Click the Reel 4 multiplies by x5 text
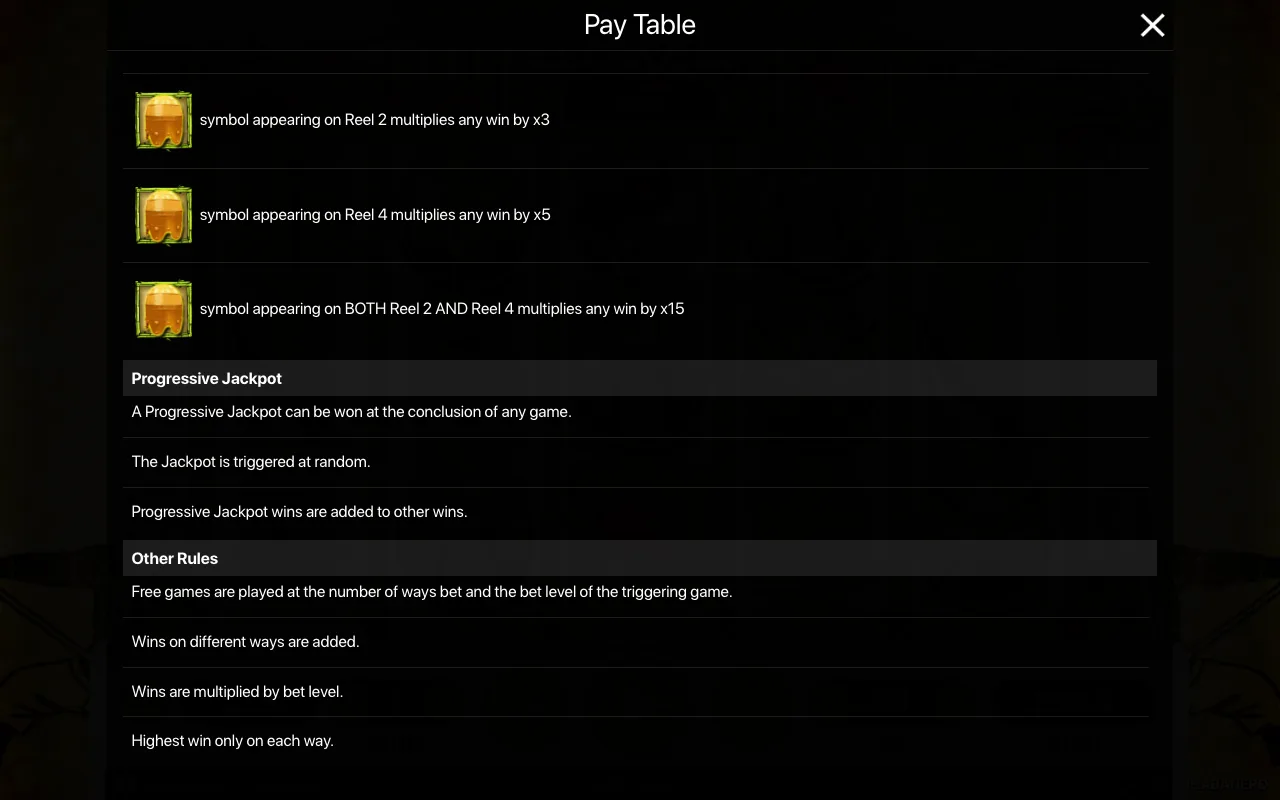1280x800 pixels. point(375,215)
